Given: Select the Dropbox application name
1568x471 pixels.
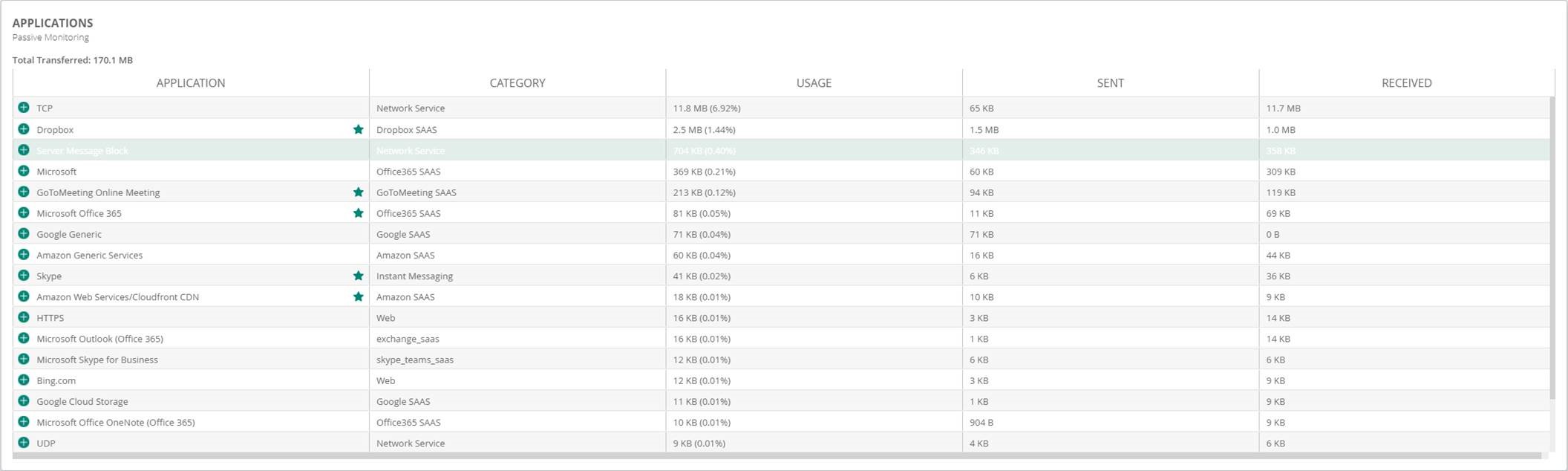Looking at the screenshot, I should tap(55, 130).
